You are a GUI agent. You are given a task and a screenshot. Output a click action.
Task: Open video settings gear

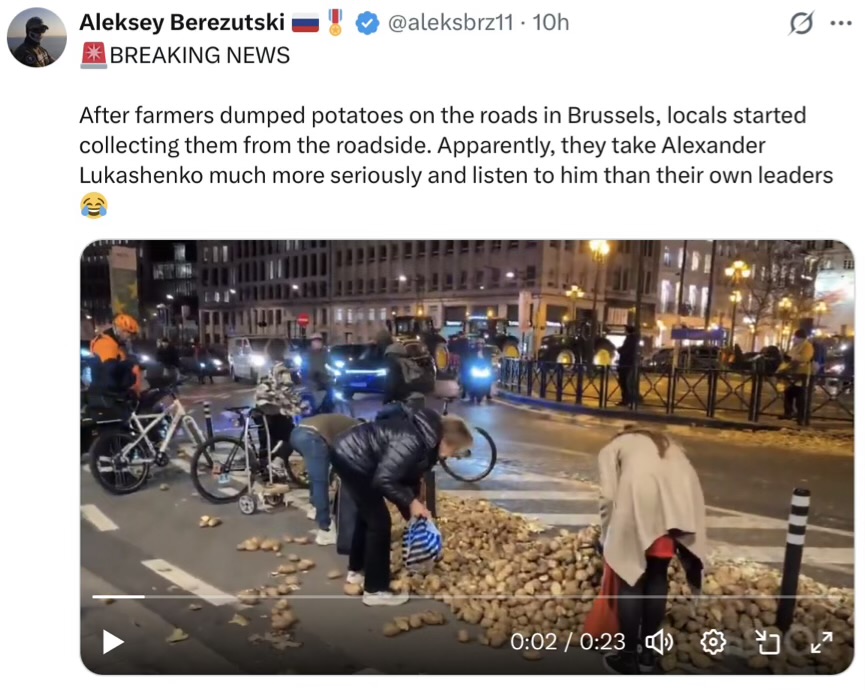[x=713, y=642]
